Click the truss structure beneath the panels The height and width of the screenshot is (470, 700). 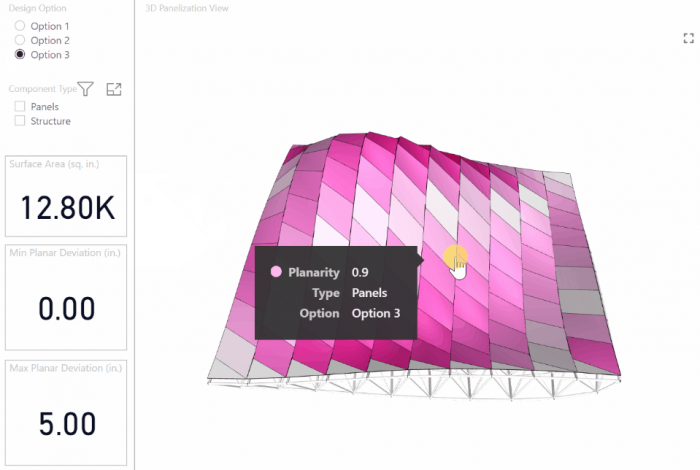click(x=415, y=385)
